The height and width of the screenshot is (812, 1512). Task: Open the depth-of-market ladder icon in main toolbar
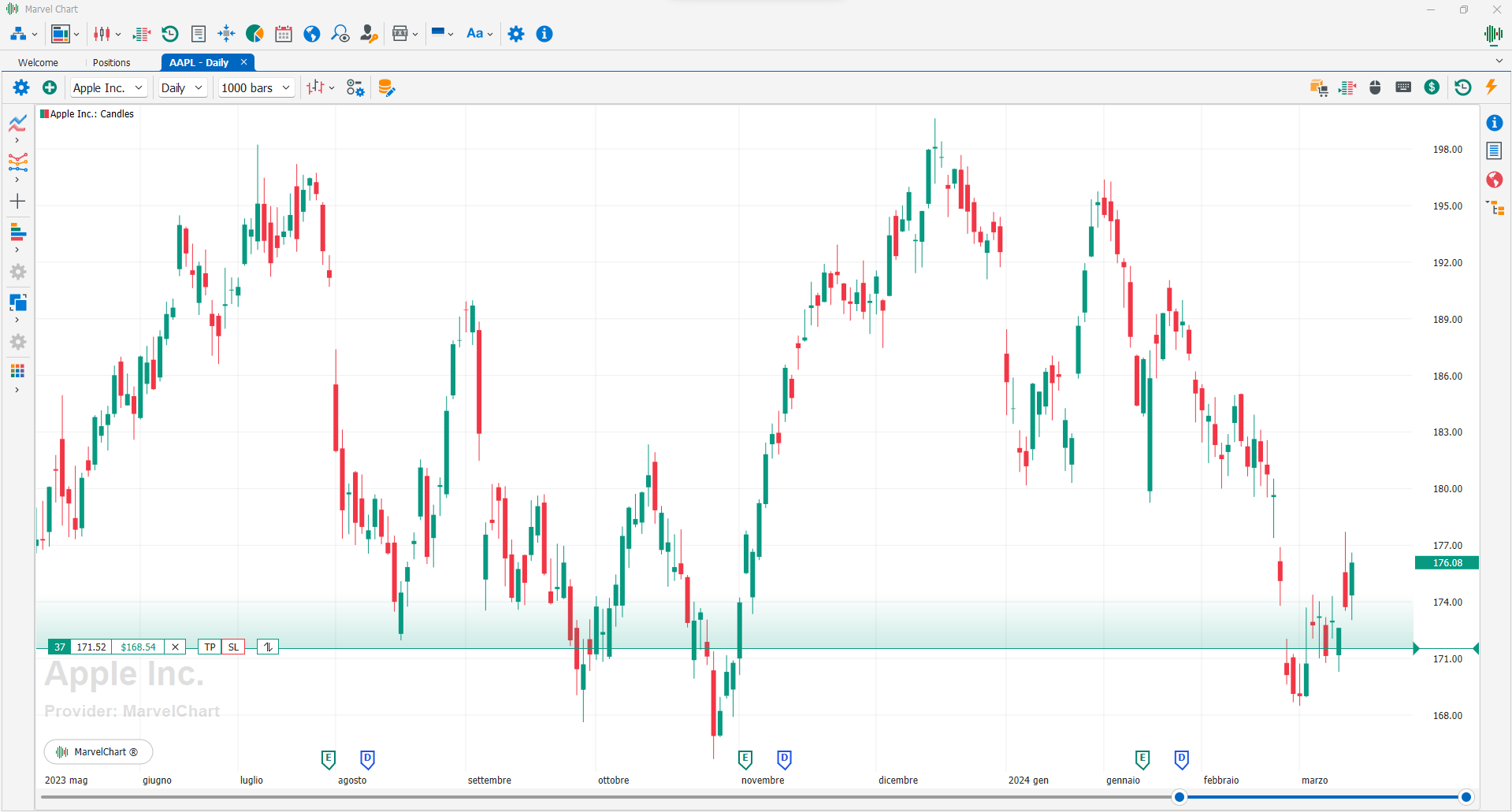142,34
